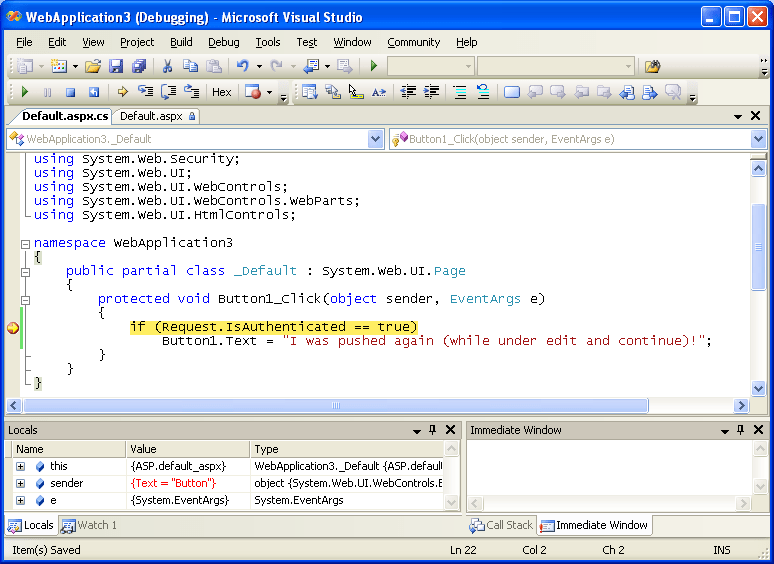774x564 pixels.
Task: Click the Add New Item icon
Action: (x=59, y=66)
